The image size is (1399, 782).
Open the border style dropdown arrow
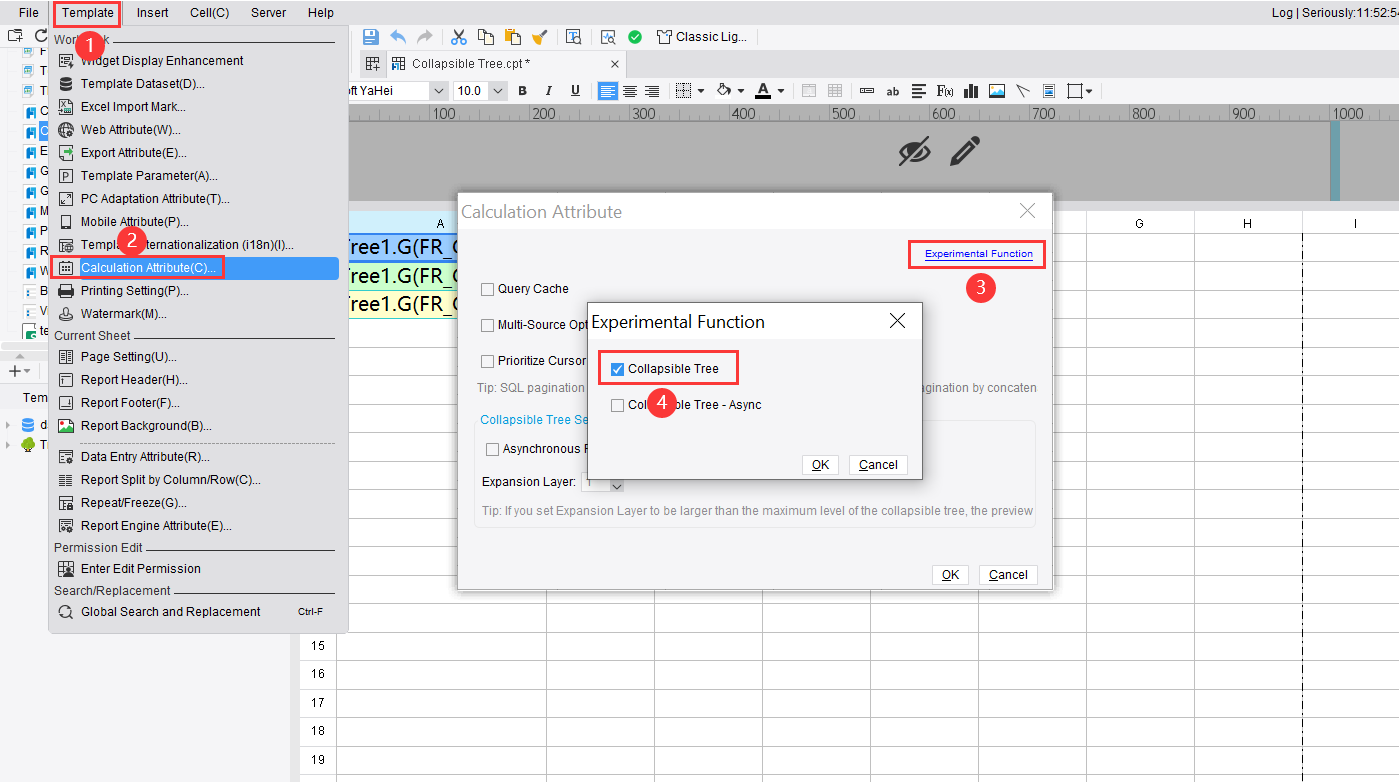click(701, 91)
